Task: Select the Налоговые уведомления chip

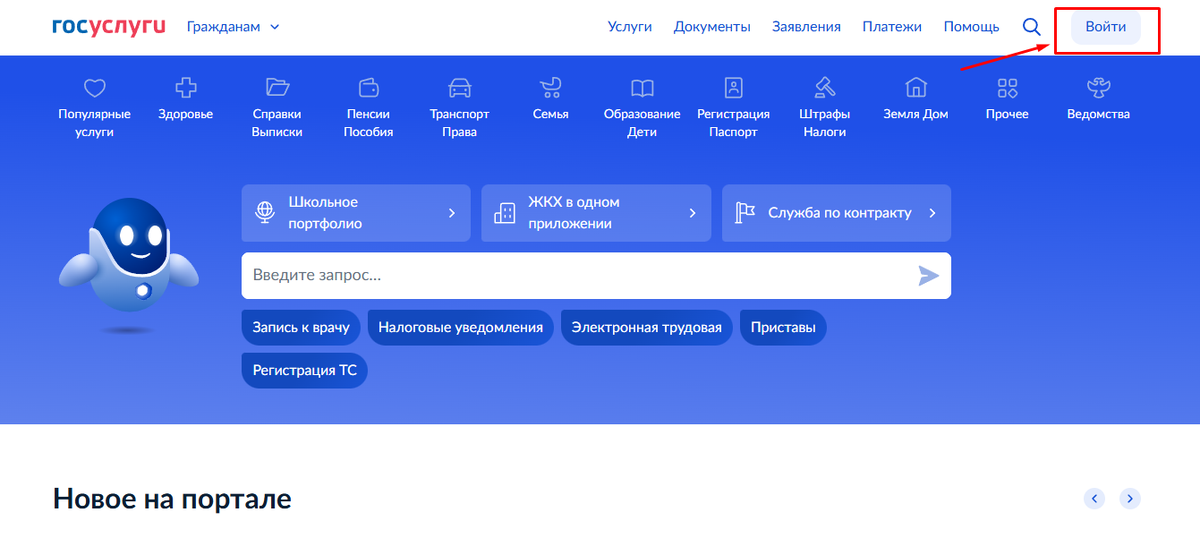Action: pyautogui.click(x=460, y=327)
